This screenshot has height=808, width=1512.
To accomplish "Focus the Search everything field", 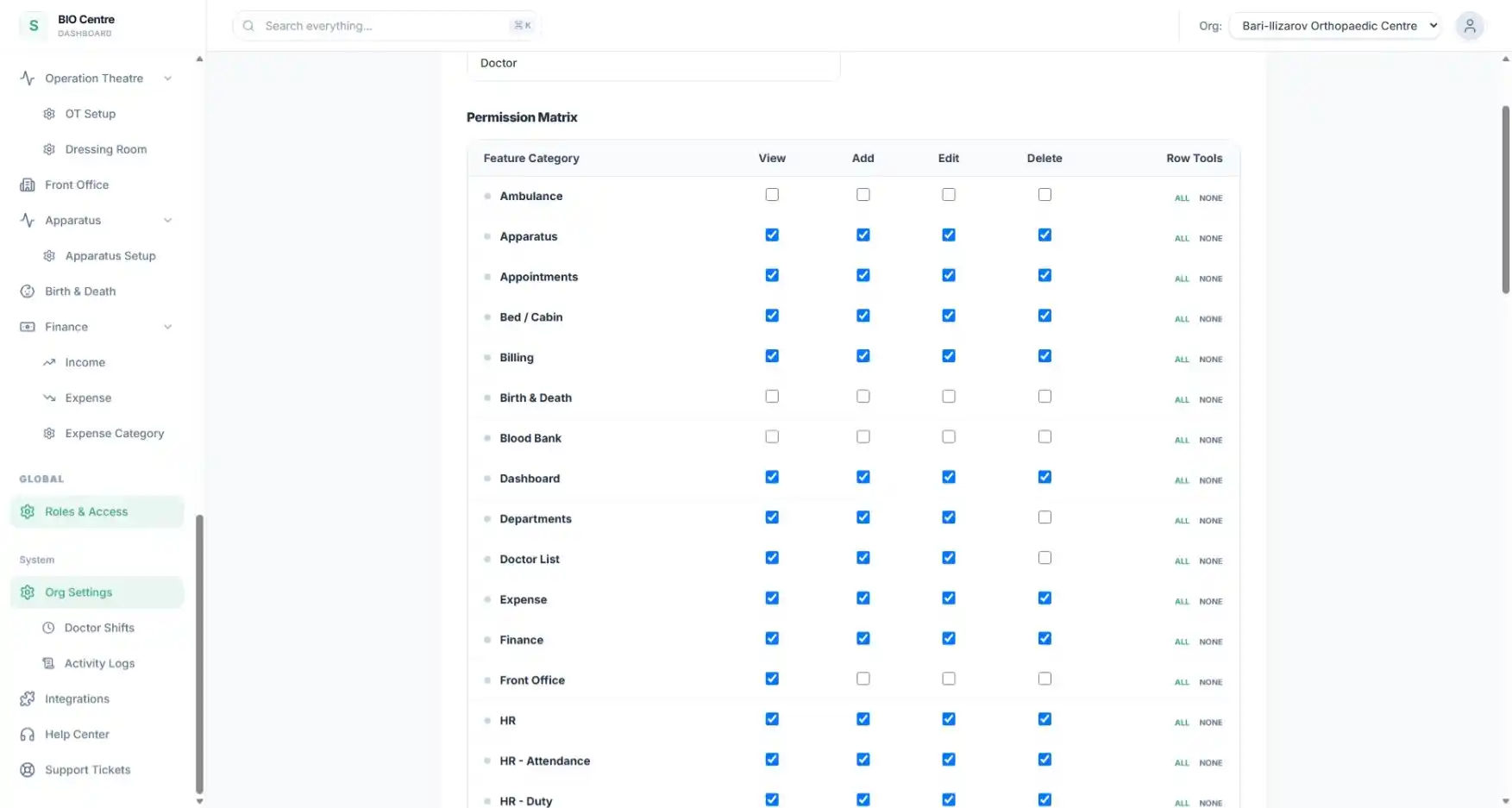I will point(386,26).
